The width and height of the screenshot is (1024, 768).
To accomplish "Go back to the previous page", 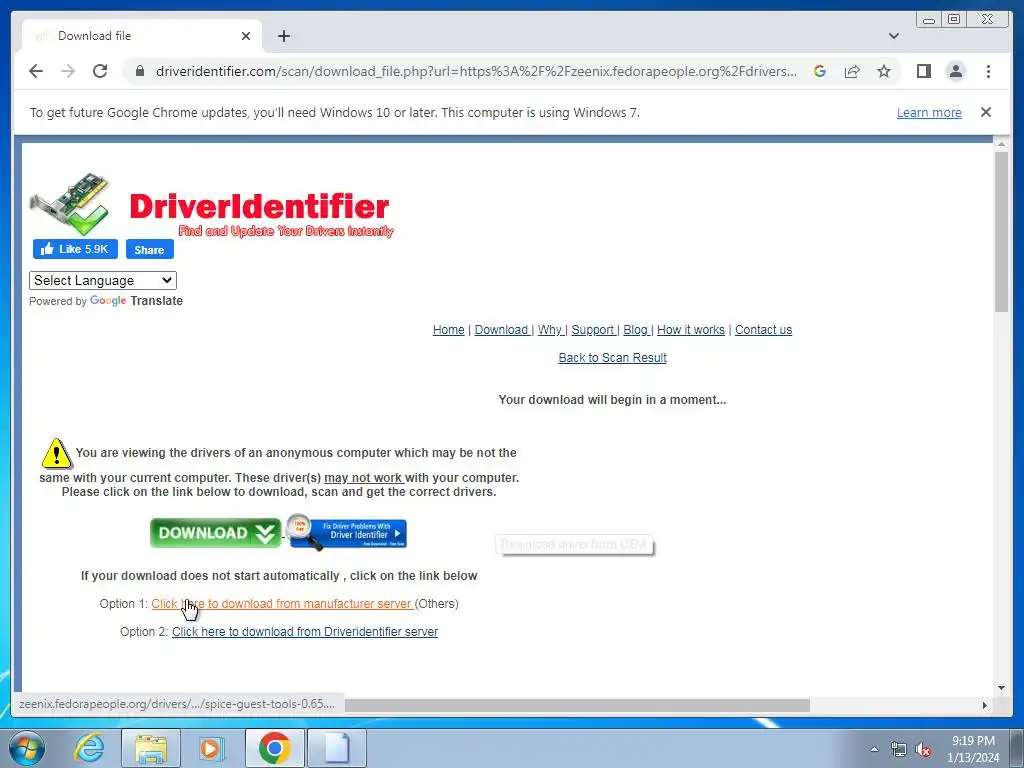I will click(36, 71).
